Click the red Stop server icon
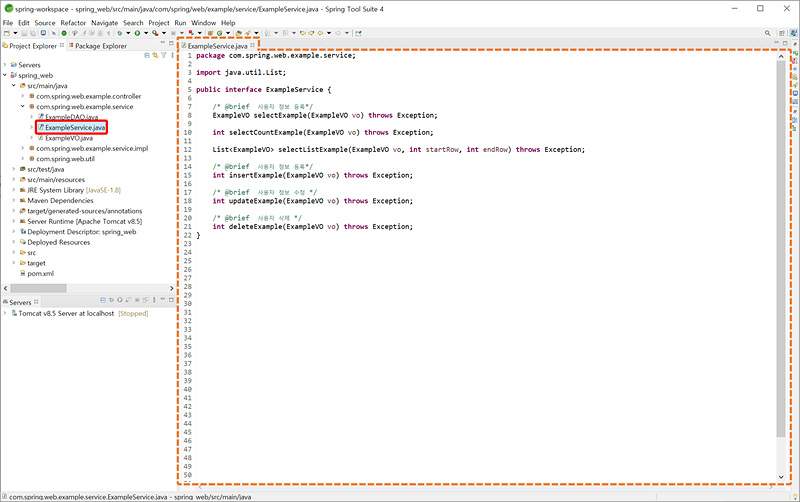 (x=137, y=300)
